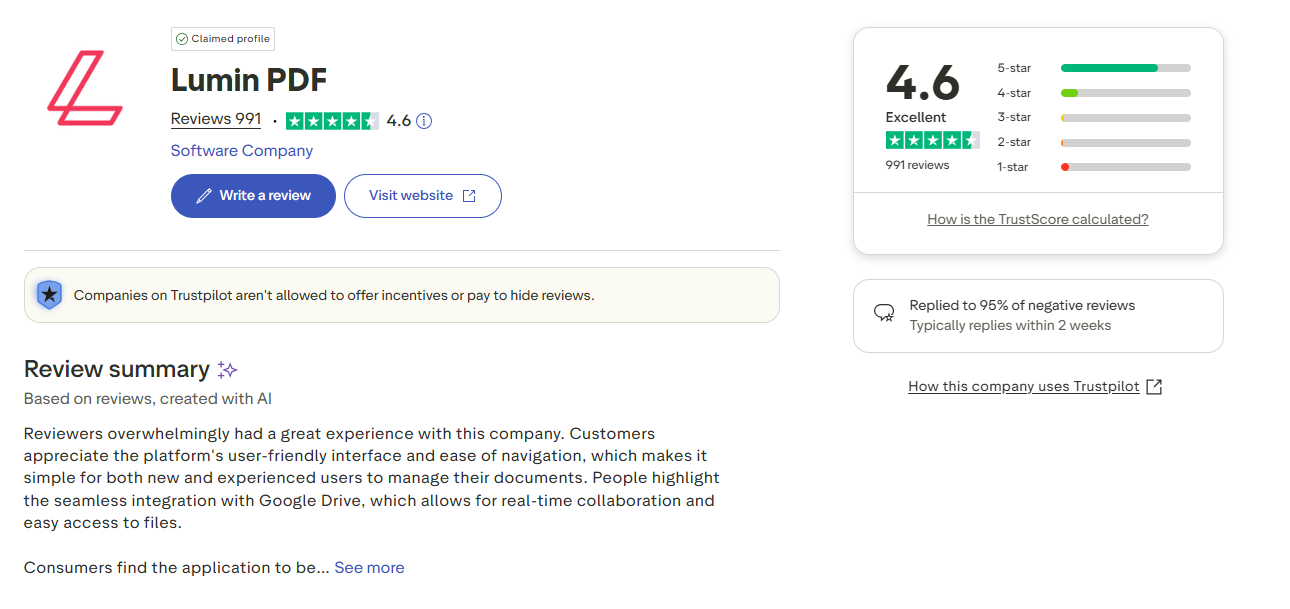Click the 2-star row to filter reviews
1290x609 pixels.
[1125, 142]
